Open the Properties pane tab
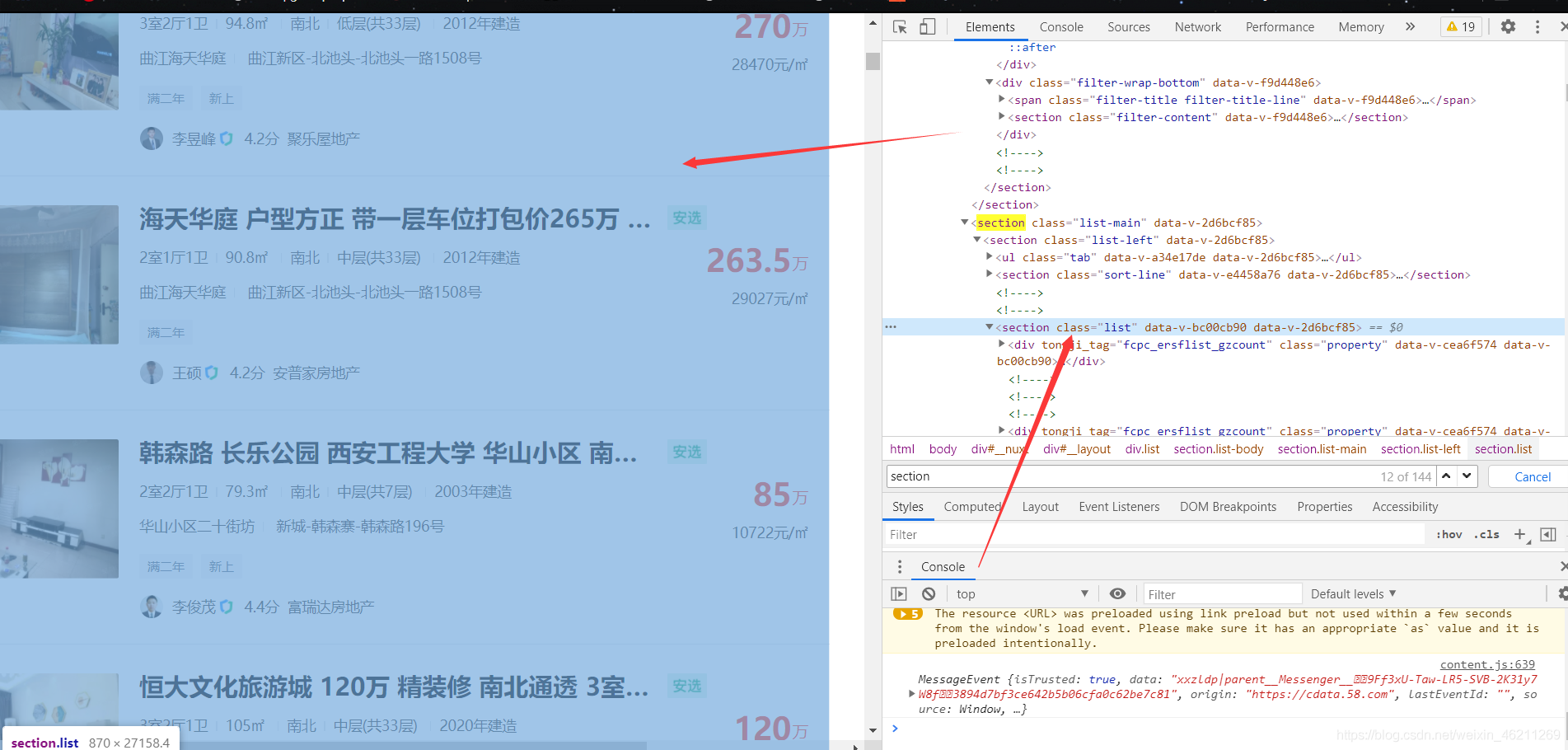This screenshot has width=1568, height=750. (1324, 507)
